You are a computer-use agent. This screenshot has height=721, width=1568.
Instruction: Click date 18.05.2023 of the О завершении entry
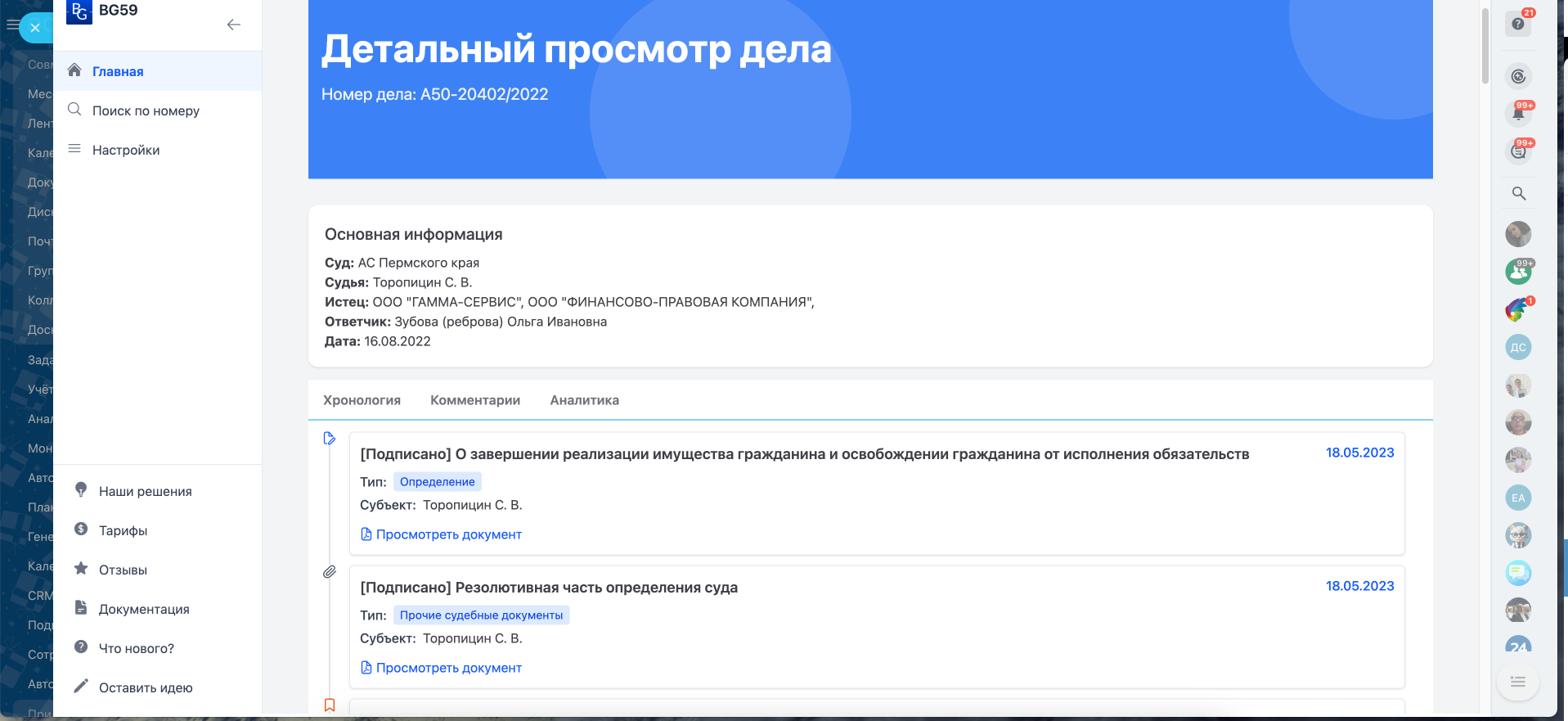1359,453
